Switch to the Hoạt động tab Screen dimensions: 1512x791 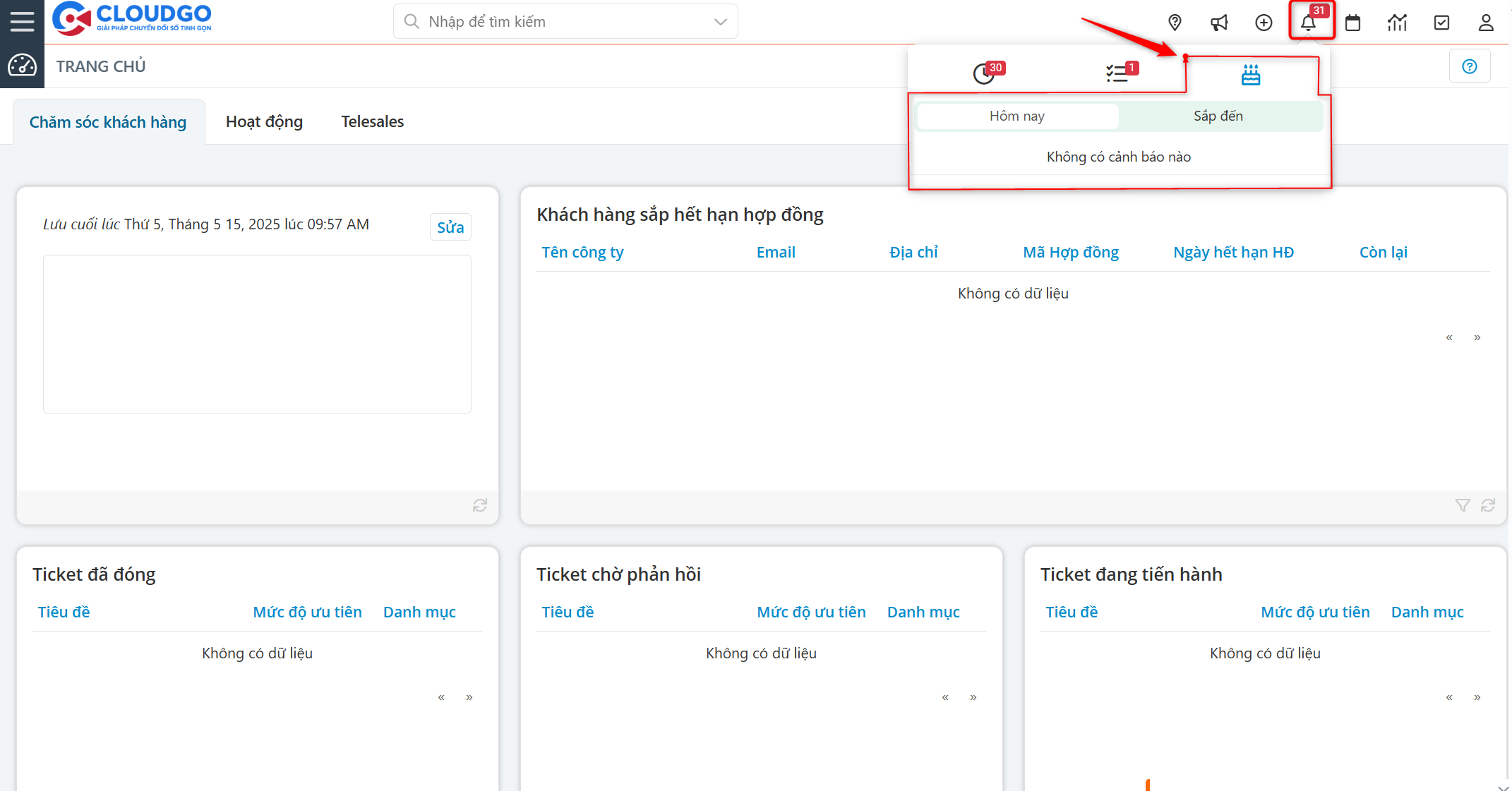264,122
